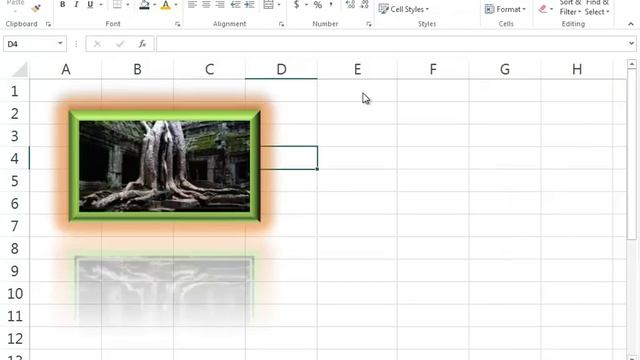Image resolution: width=640 pixels, height=360 pixels.
Task: Select all cells using corner triangle
Action: point(20,69)
